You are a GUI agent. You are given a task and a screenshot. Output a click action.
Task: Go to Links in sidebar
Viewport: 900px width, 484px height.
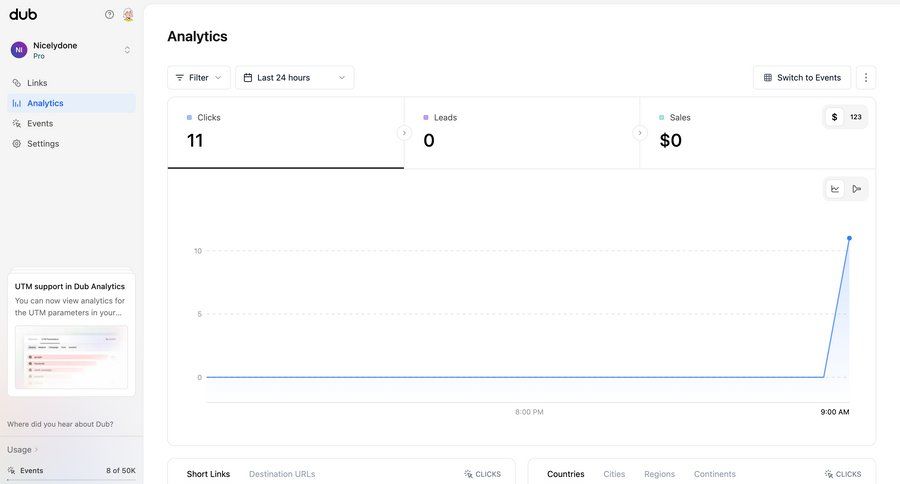(72, 83)
